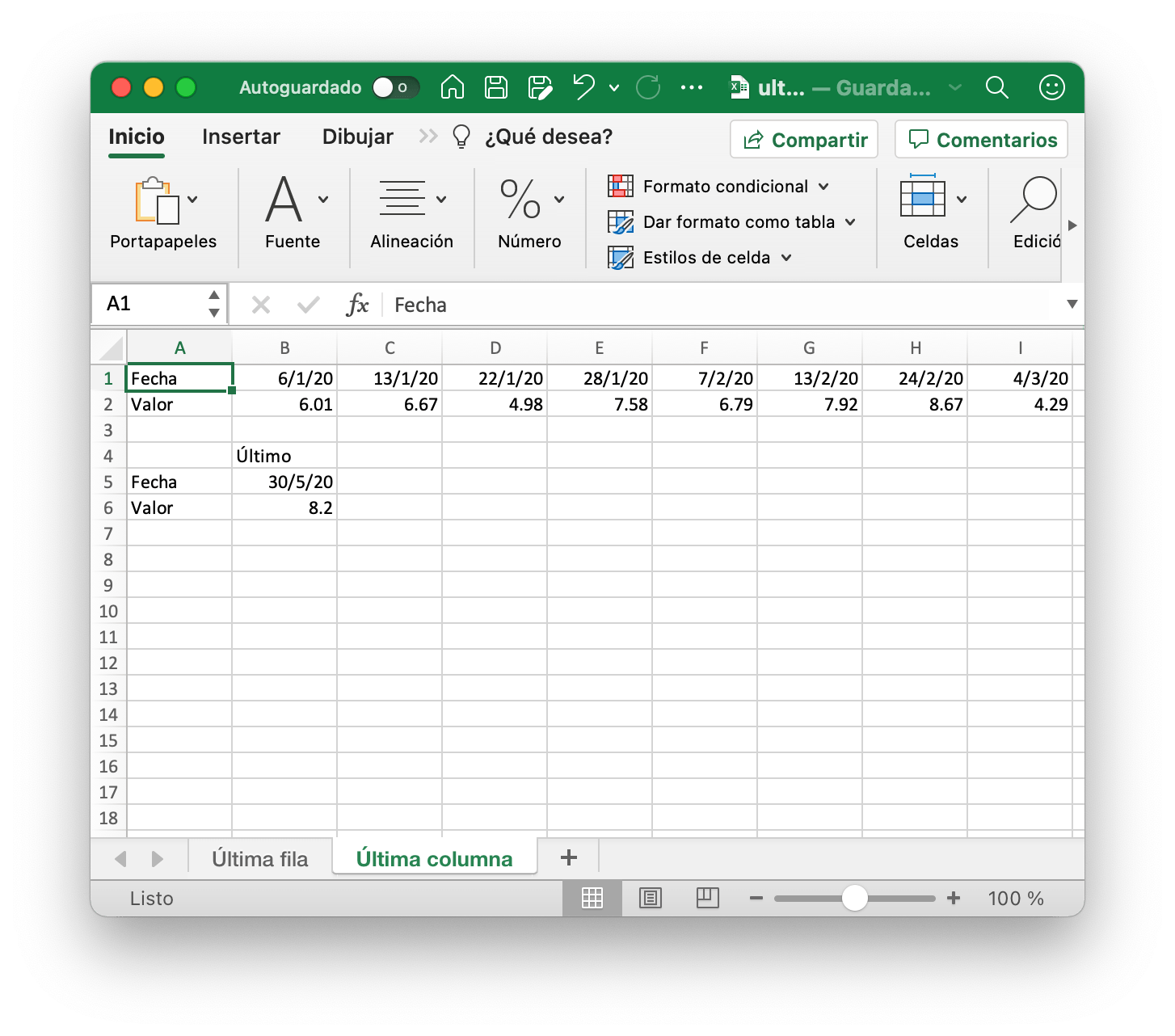The height and width of the screenshot is (1036, 1175).
Task: Click the Undo arrow icon
Action: pos(583,86)
